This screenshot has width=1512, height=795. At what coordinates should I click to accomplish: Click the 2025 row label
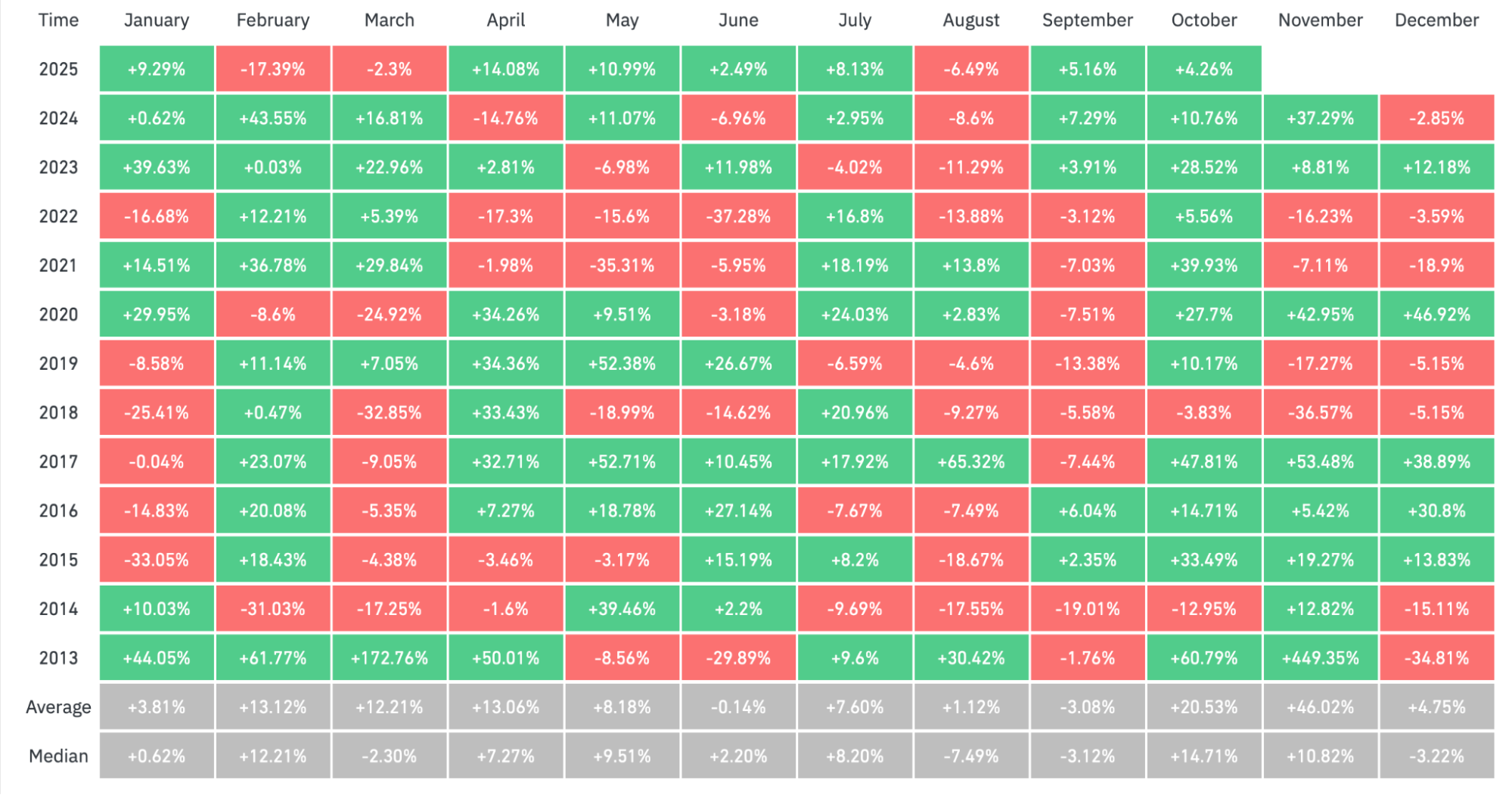click(58, 70)
